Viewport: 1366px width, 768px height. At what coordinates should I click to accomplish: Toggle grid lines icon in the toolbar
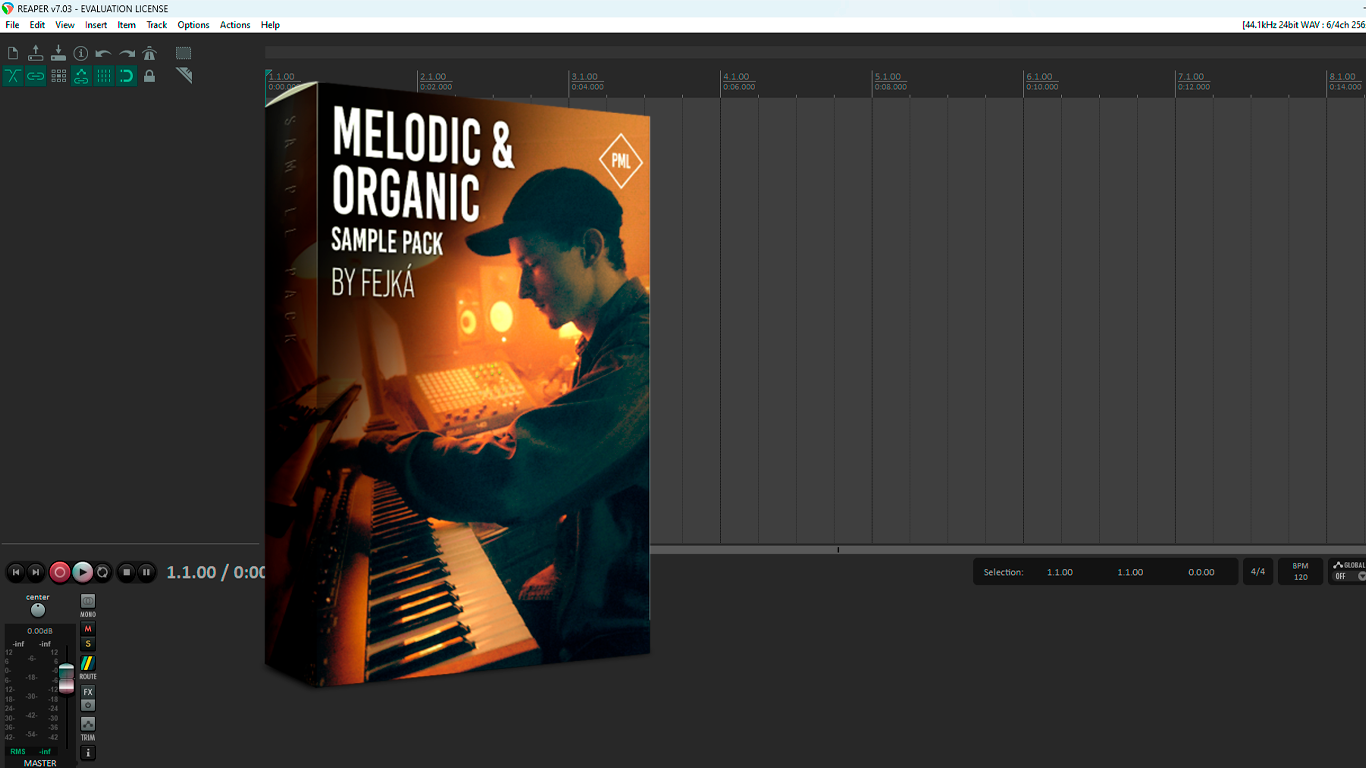tap(104, 76)
